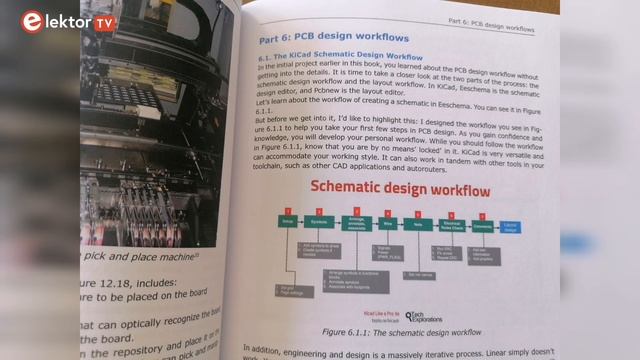Viewport: 640px width, 360px height.
Task: Click the 'pick and place machine' photo caption
Action: tap(141, 256)
